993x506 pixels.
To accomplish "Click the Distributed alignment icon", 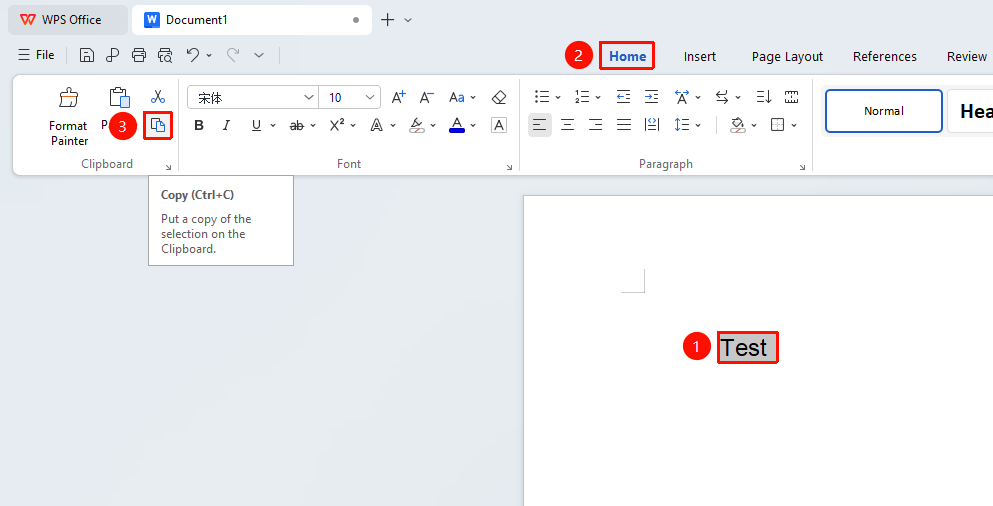I will pos(652,125).
